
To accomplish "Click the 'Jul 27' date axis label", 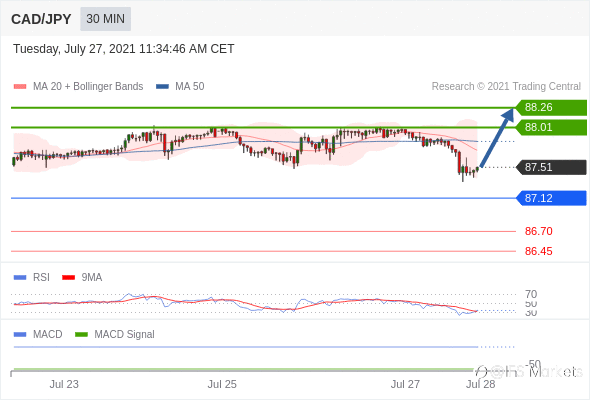I will [405, 384].
